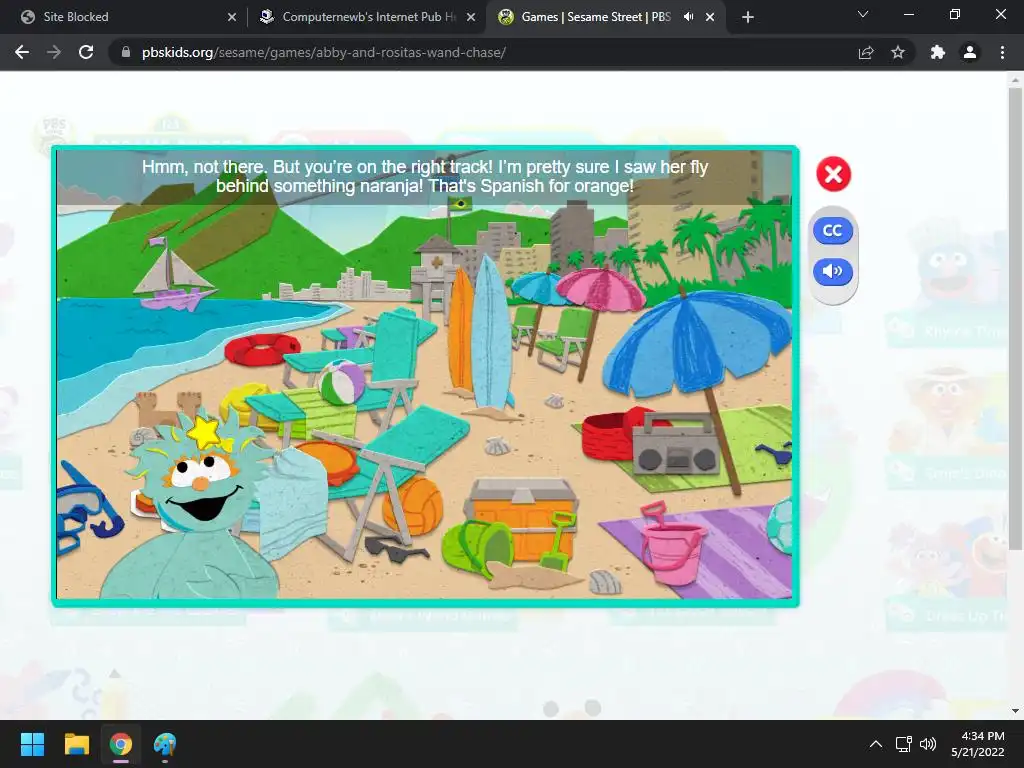View site security lock info
Viewport: 1024px width, 768px height.
126,52
